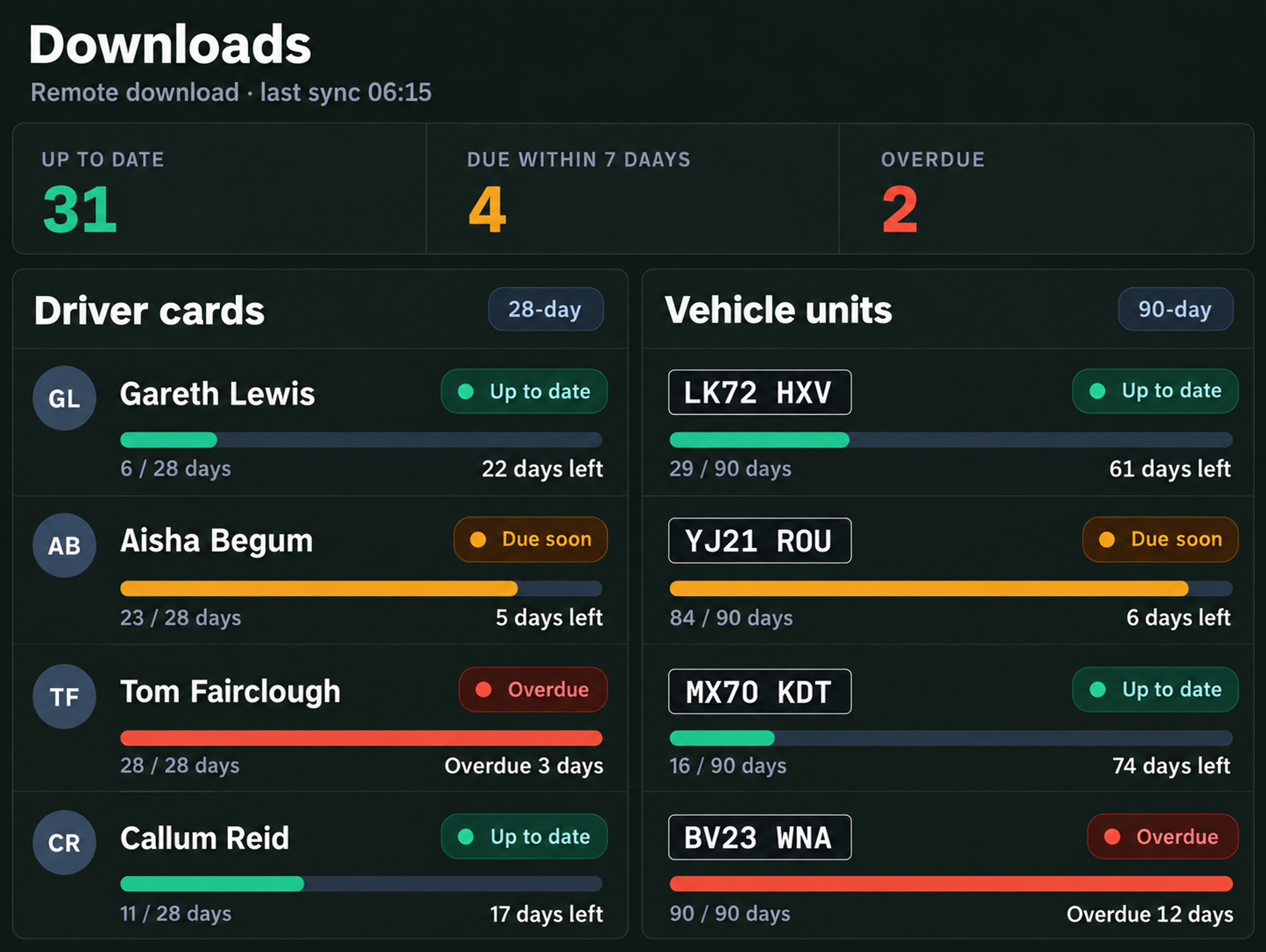The height and width of the screenshot is (952, 1266).
Task: Click Callum Reid's Up to date status
Action: click(524, 836)
